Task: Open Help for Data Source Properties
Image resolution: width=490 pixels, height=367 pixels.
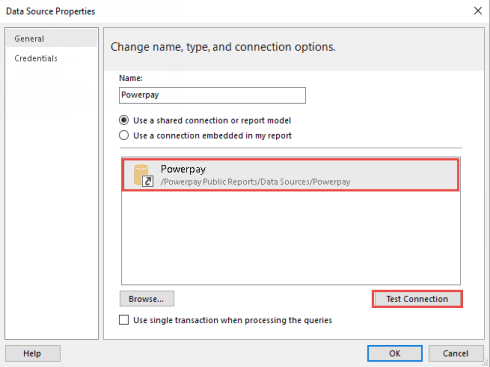Action: coord(33,353)
